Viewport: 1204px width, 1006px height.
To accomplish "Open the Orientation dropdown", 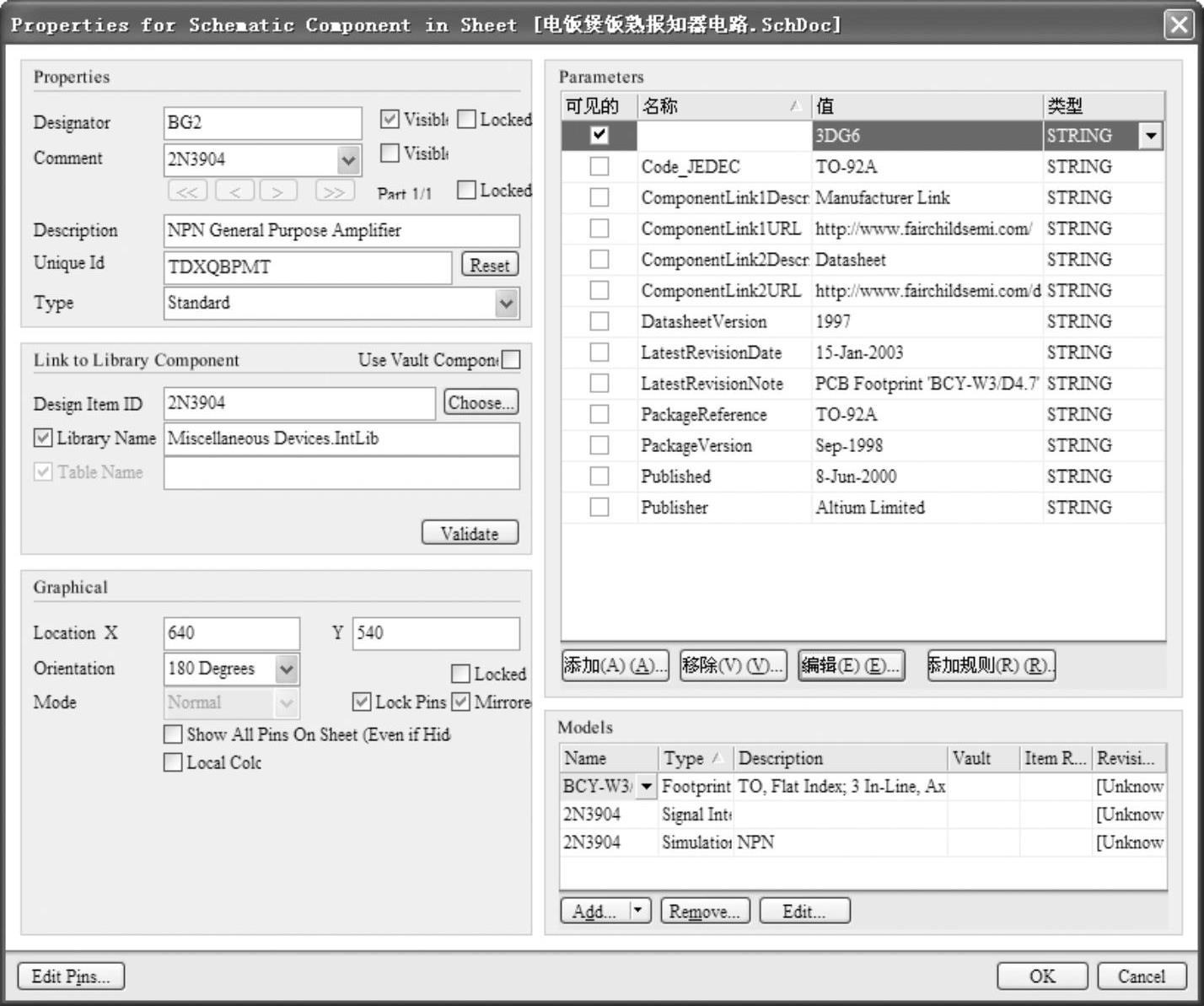I will point(287,670).
